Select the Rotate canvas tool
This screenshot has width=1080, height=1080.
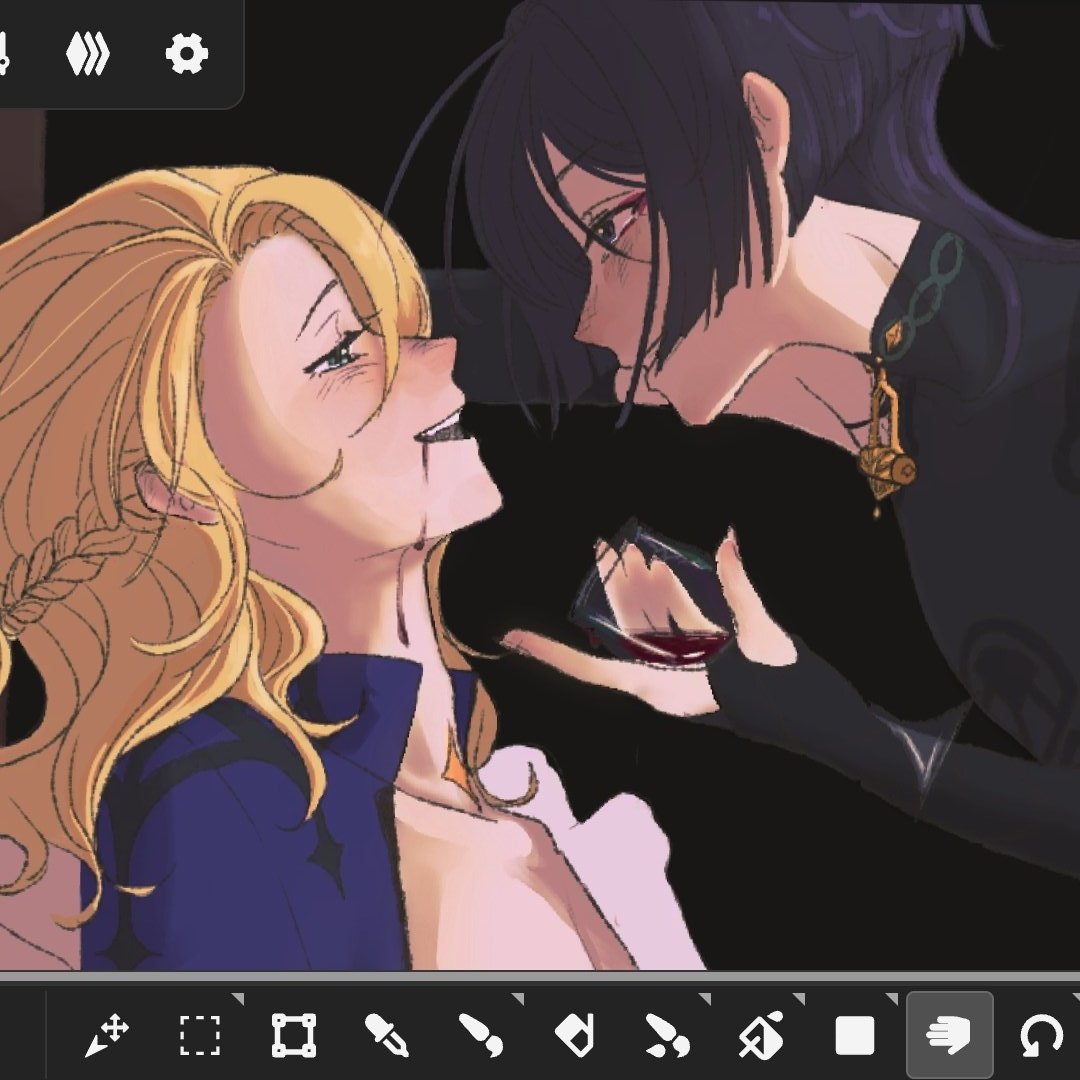click(x=1041, y=1035)
